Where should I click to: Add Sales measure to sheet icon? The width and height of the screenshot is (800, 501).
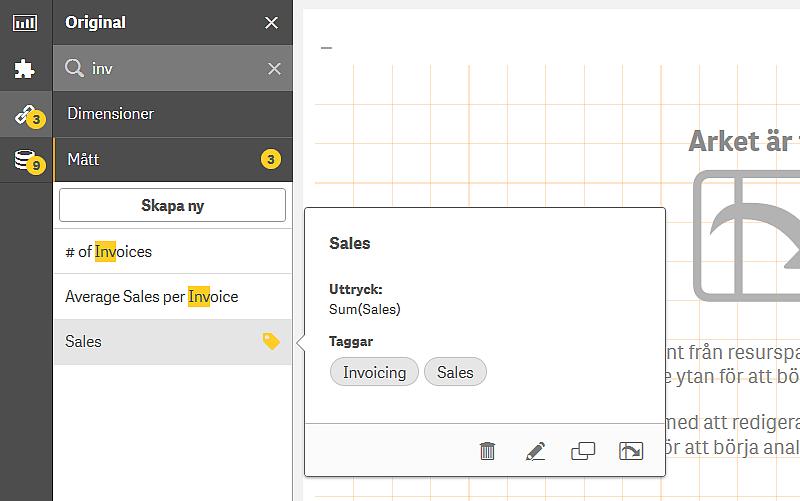pos(631,451)
